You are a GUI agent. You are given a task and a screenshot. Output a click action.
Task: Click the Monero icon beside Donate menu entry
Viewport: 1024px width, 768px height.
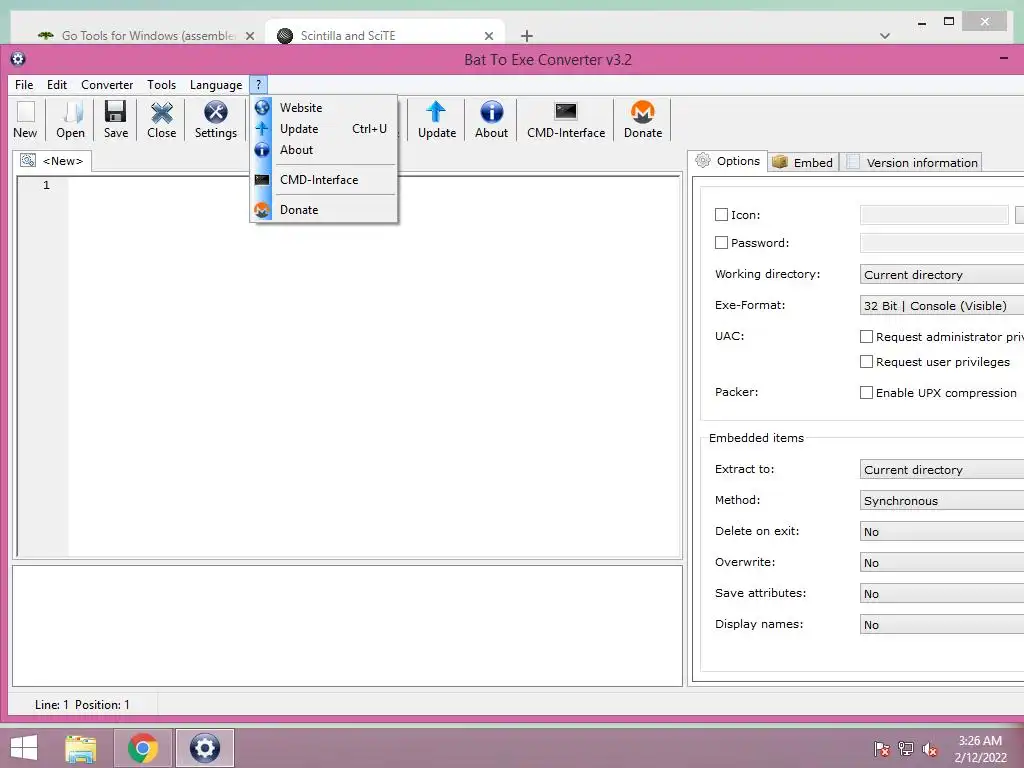[x=262, y=210]
